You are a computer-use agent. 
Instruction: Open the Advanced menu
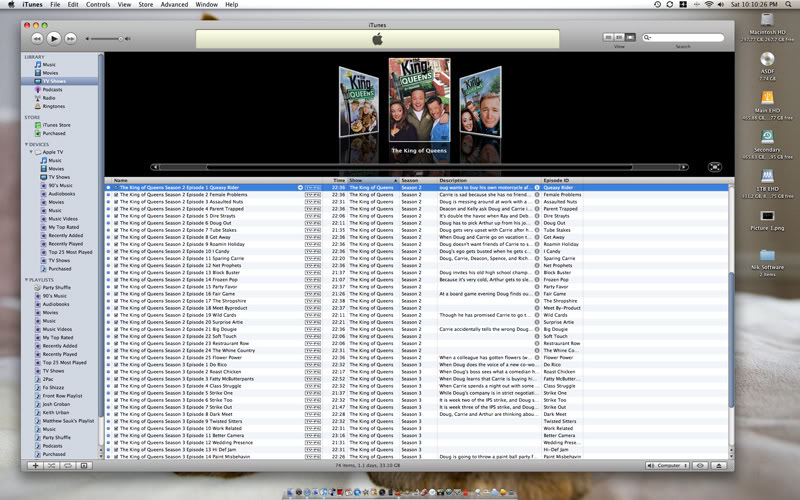click(174, 4)
